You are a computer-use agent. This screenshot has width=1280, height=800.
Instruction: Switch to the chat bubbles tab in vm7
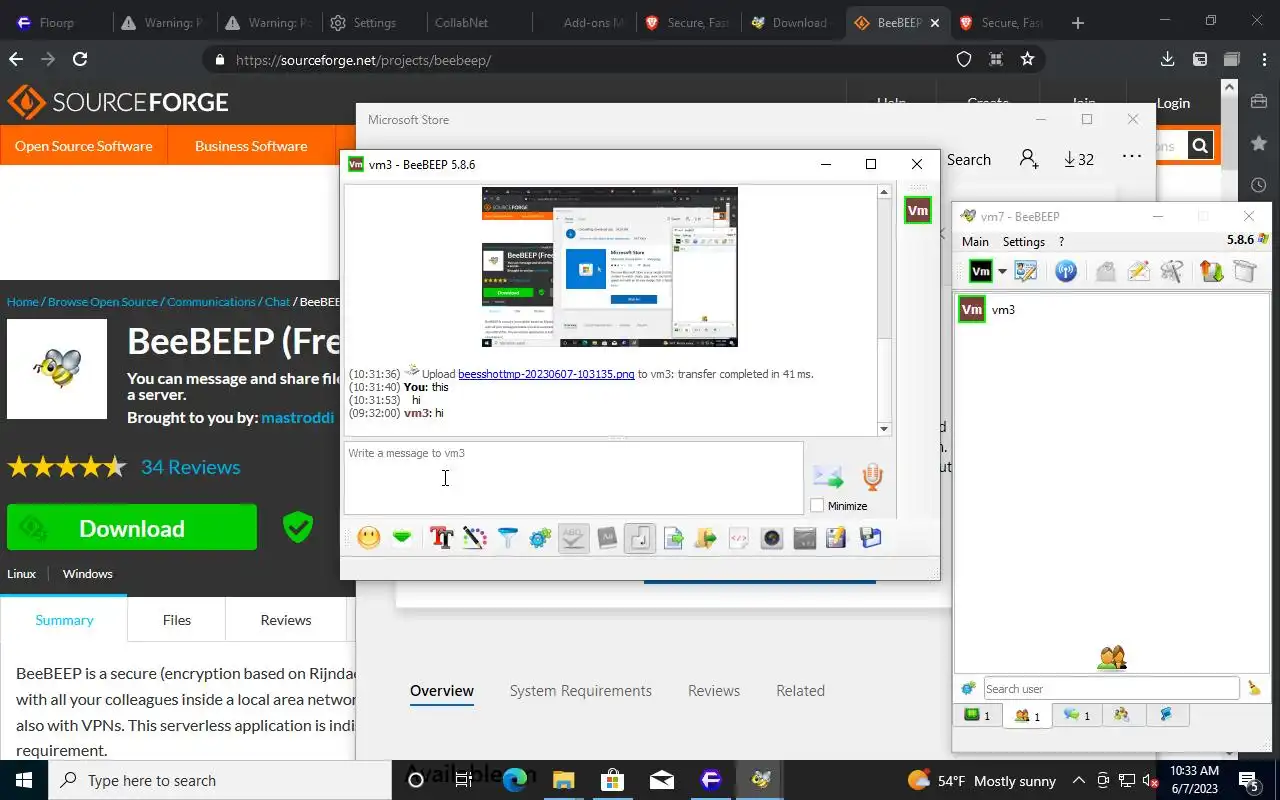click(x=1077, y=715)
